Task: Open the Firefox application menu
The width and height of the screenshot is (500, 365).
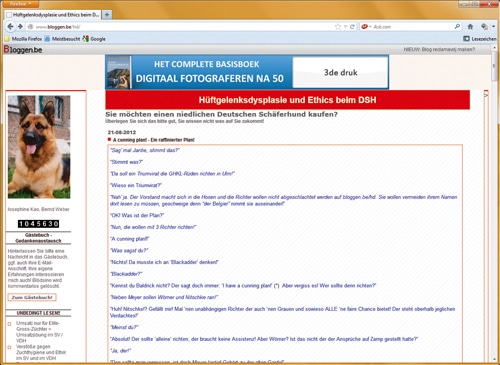Action: 19,4
